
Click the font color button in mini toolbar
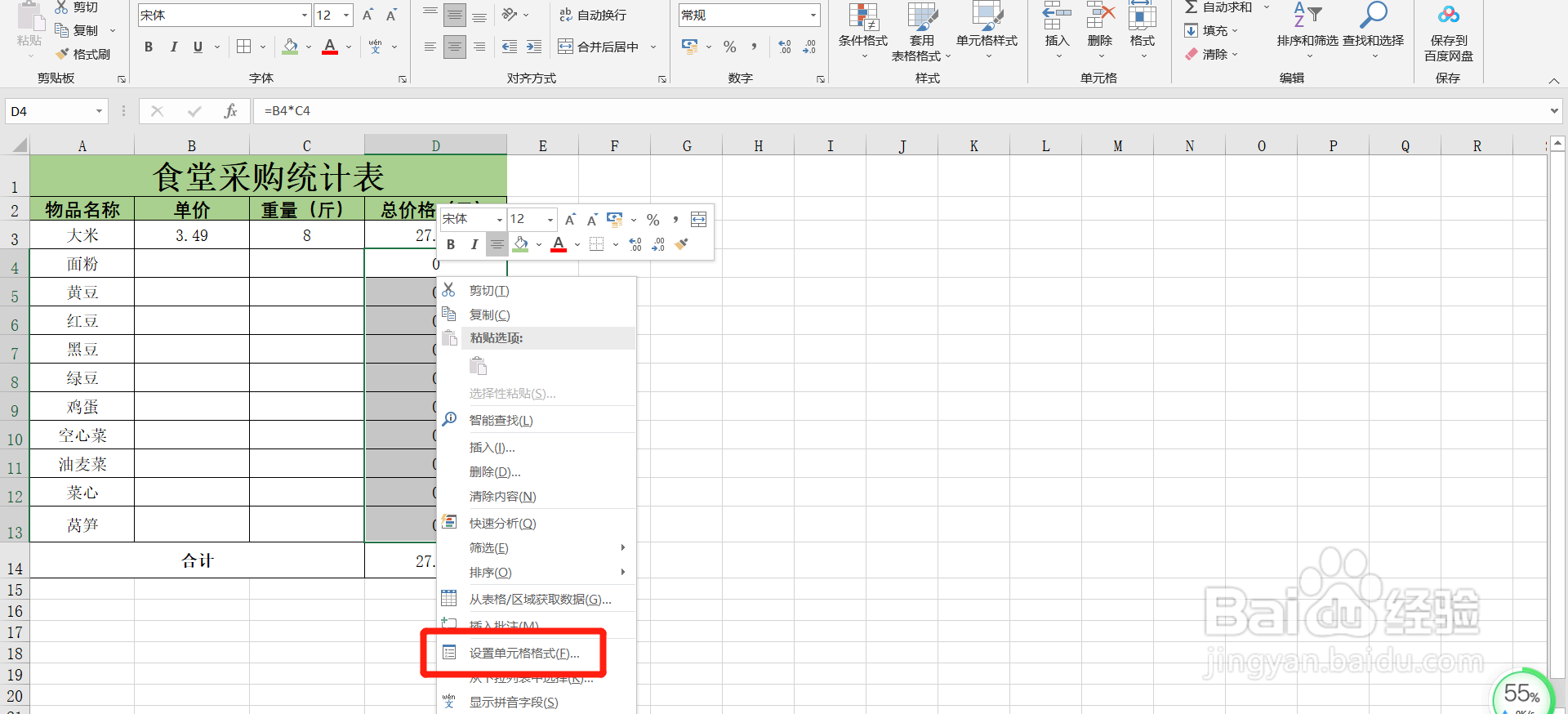[559, 244]
